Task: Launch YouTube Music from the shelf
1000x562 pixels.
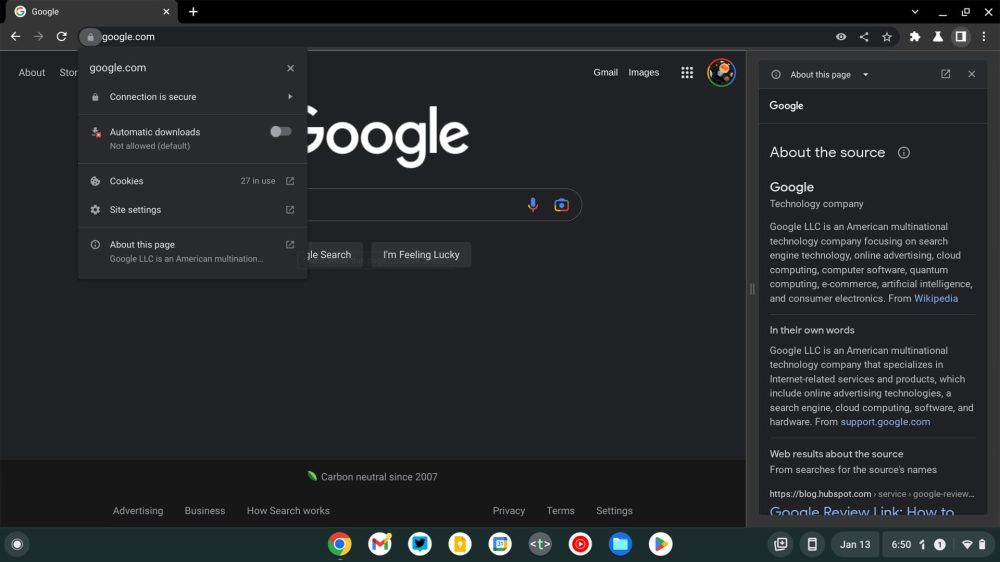Action: [580, 544]
